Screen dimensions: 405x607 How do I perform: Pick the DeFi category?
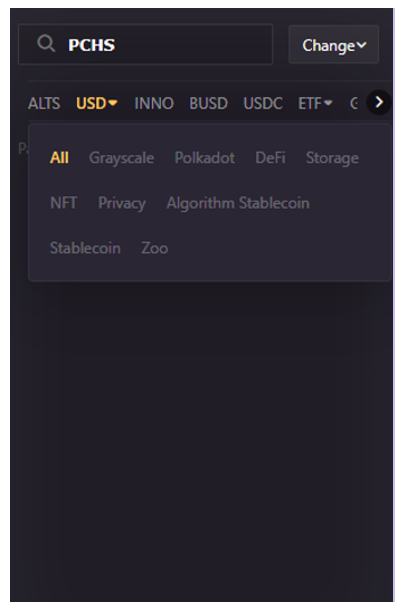click(x=270, y=158)
